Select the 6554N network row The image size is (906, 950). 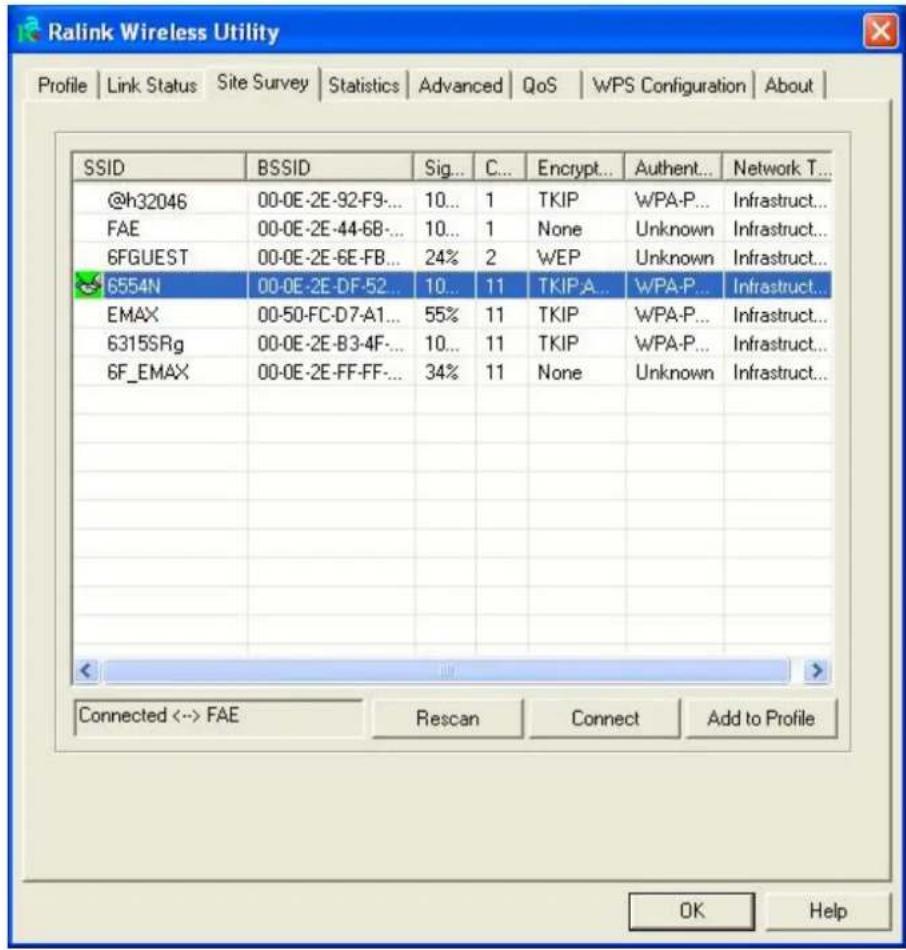tap(452, 285)
